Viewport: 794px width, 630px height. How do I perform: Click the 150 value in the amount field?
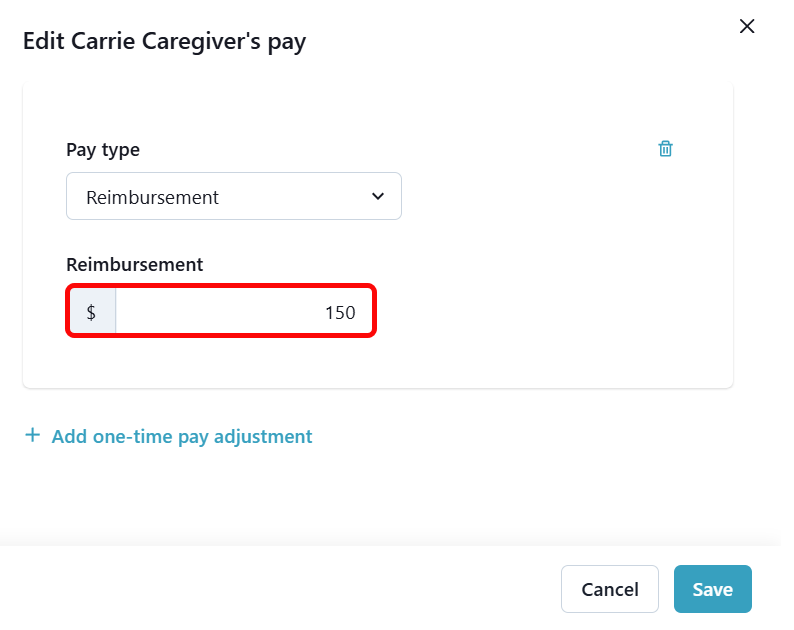[340, 312]
